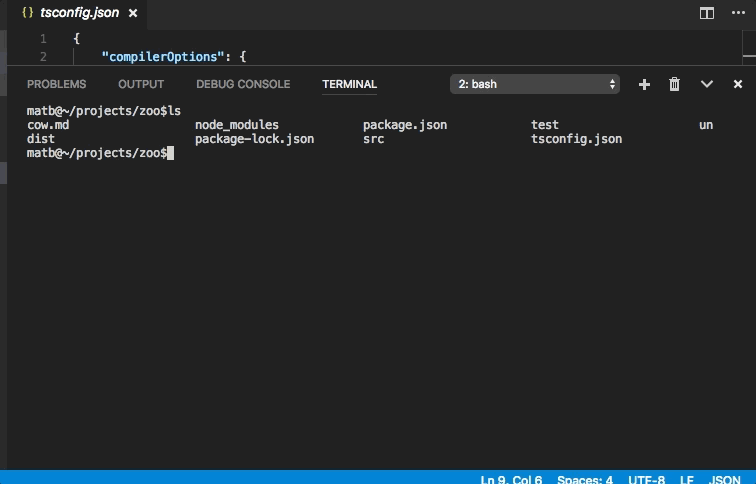Screen dimensions: 756x484
Task: Click line number 2 in editor gutter
Action: click(x=43, y=57)
